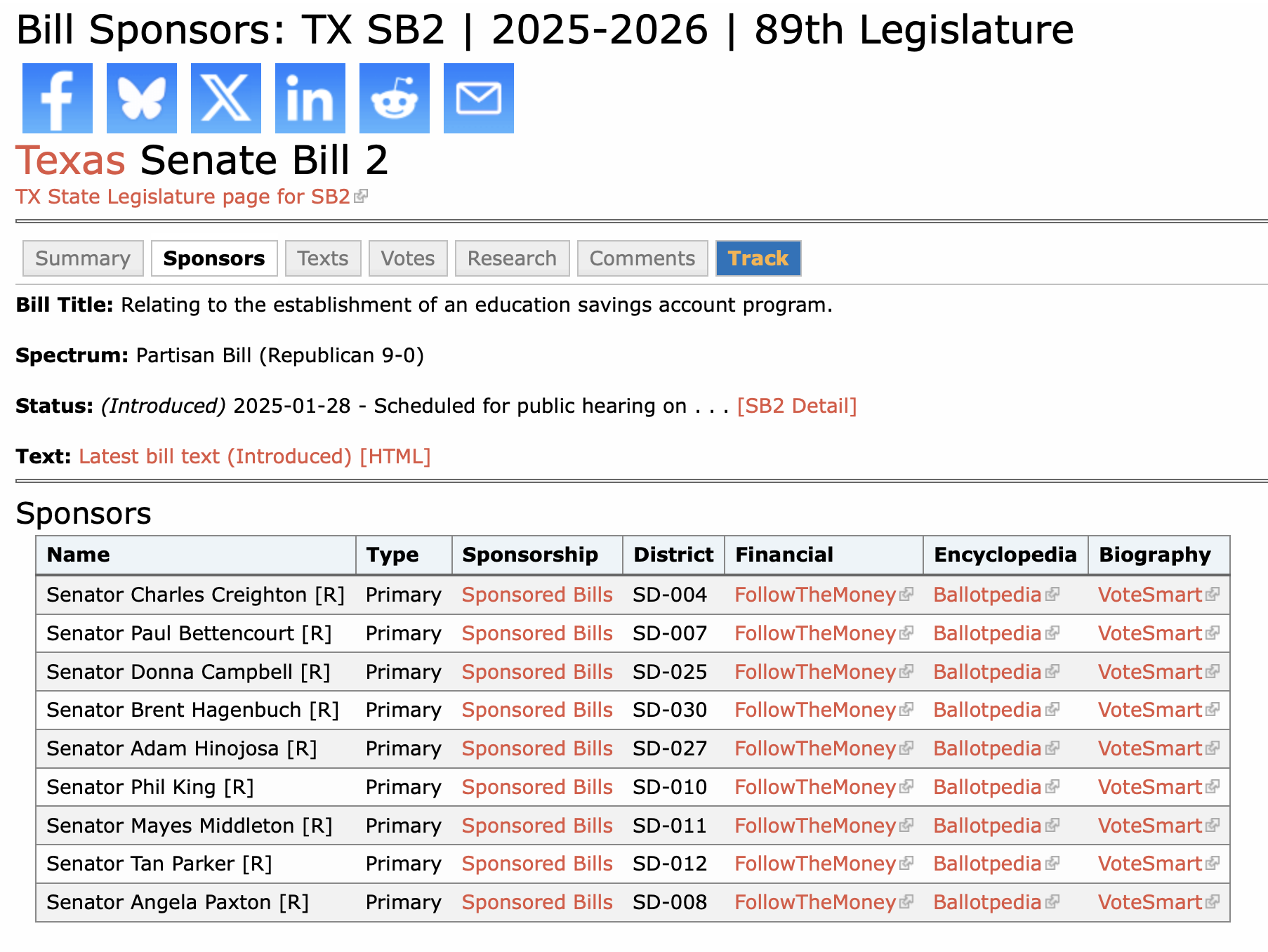The width and height of the screenshot is (1268, 952).
Task: Post the bill to LinkedIn
Action: pyautogui.click(x=310, y=98)
